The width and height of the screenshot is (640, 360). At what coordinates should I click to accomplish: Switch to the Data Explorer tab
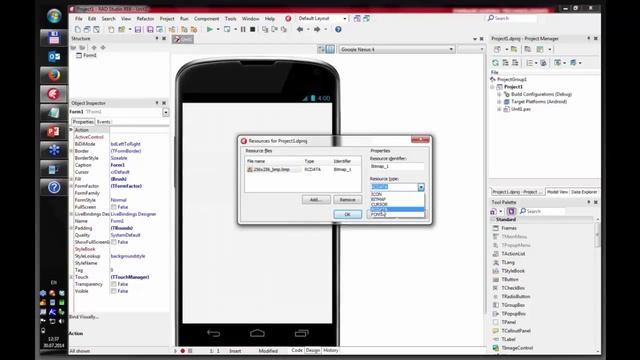click(584, 192)
